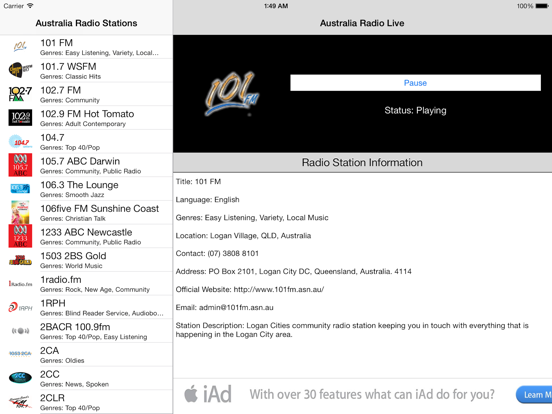The width and height of the screenshot is (552, 414).
Task: Tap the 104.7 station logo
Action: click(20, 141)
